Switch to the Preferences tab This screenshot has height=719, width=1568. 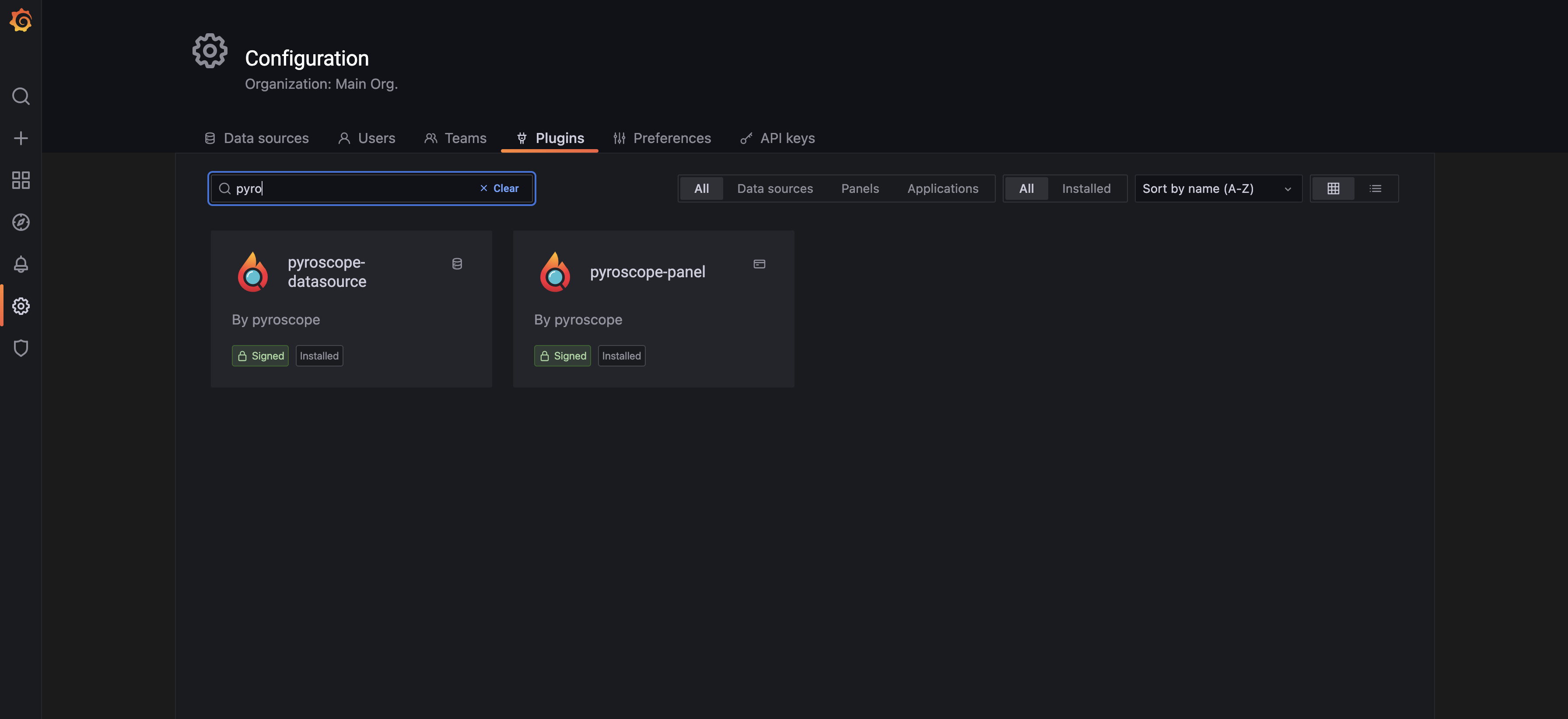(661, 138)
